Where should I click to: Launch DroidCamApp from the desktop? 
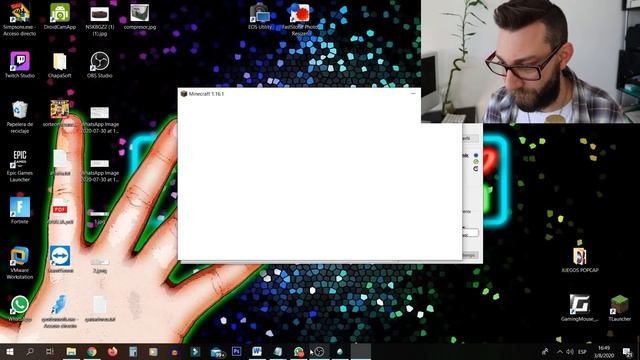[x=60, y=17]
